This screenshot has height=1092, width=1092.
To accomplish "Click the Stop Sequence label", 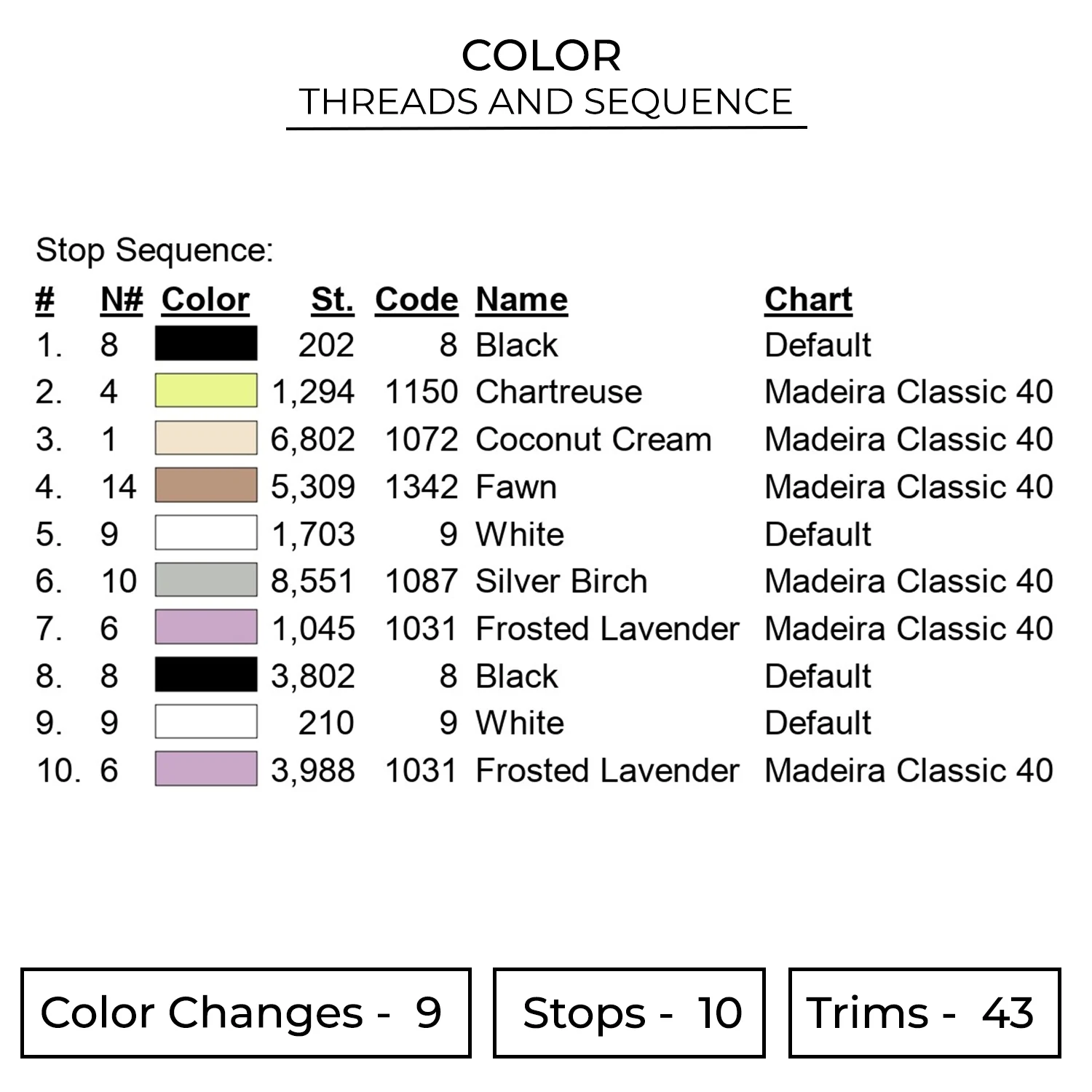I will pos(154,250).
